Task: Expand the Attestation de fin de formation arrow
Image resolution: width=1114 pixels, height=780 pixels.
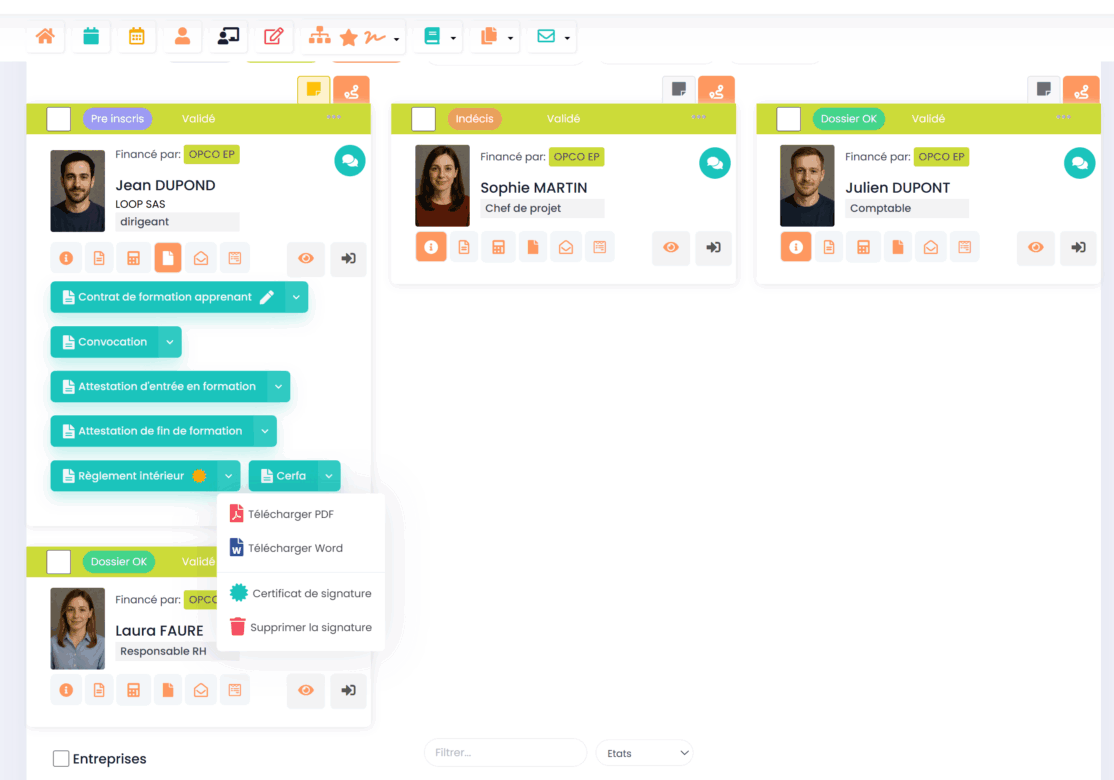Action: tap(265, 431)
